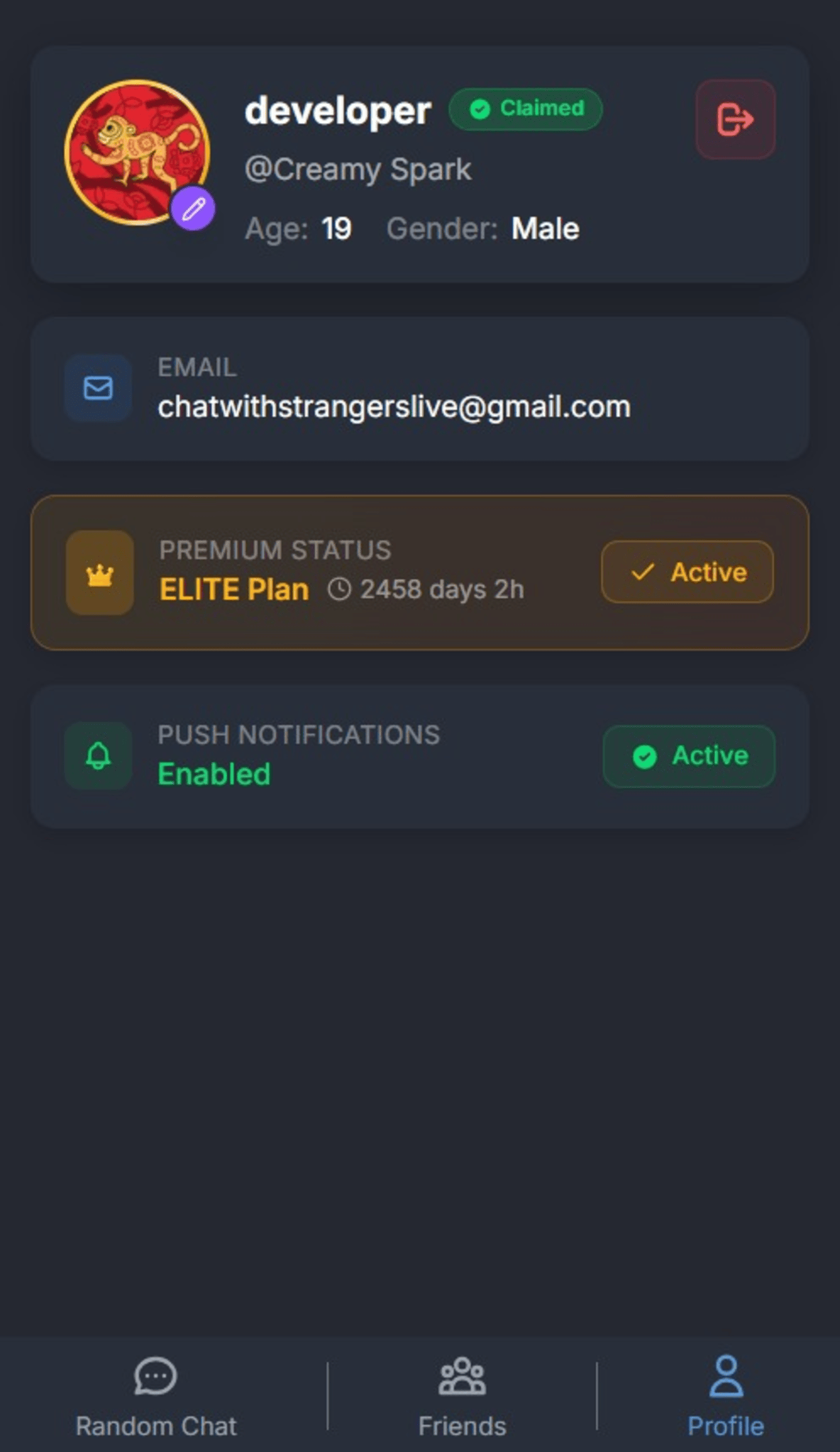Click the green Enabled status text

coord(214,774)
